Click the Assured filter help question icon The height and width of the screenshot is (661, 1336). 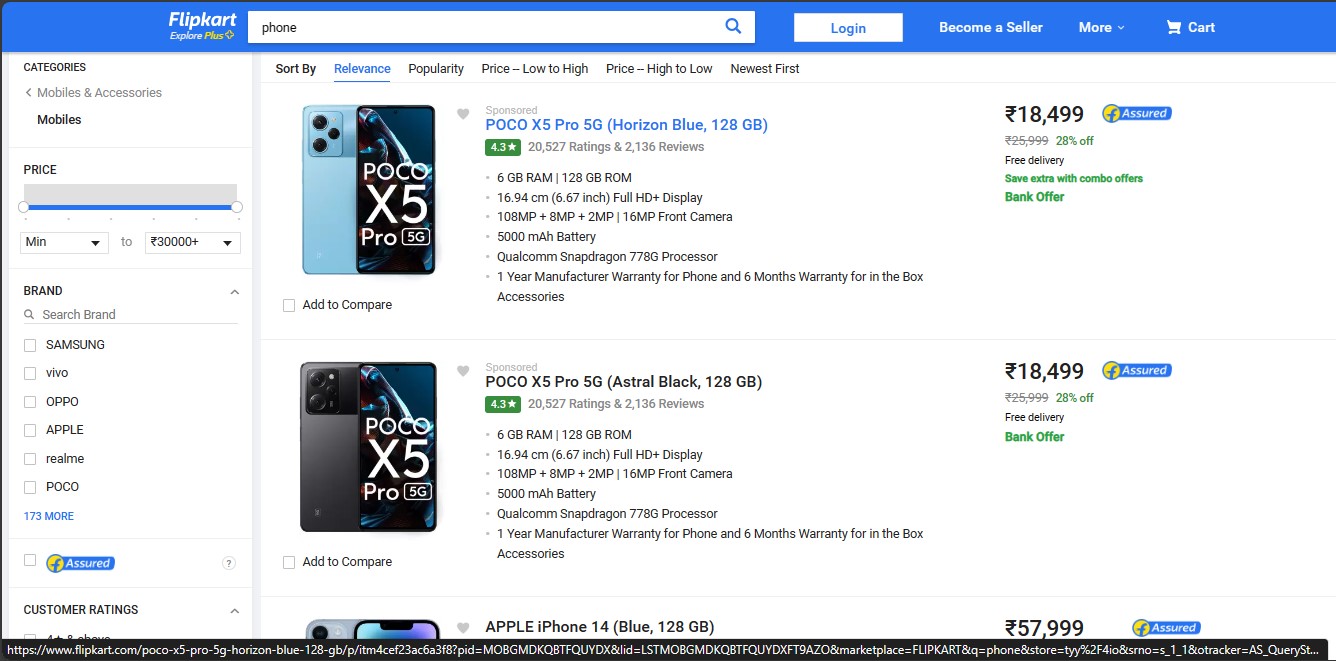pyautogui.click(x=228, y=563)
